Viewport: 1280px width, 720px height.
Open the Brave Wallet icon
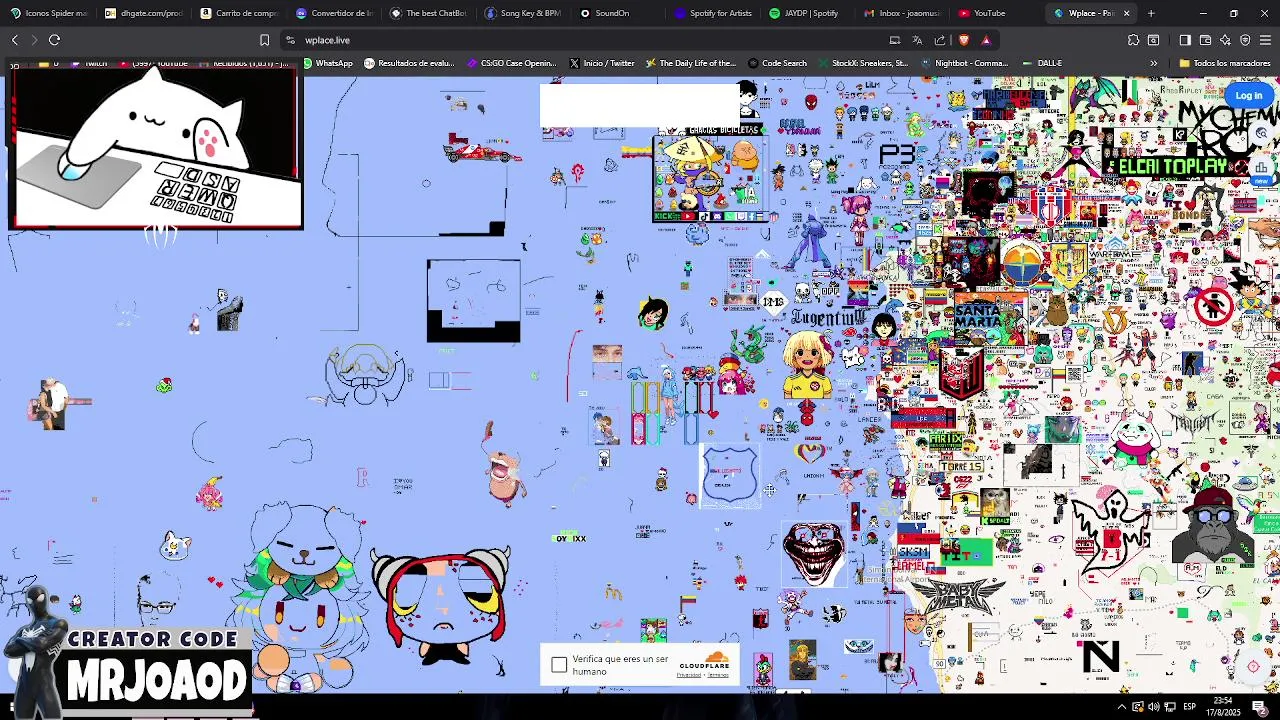click(1206, 40)
